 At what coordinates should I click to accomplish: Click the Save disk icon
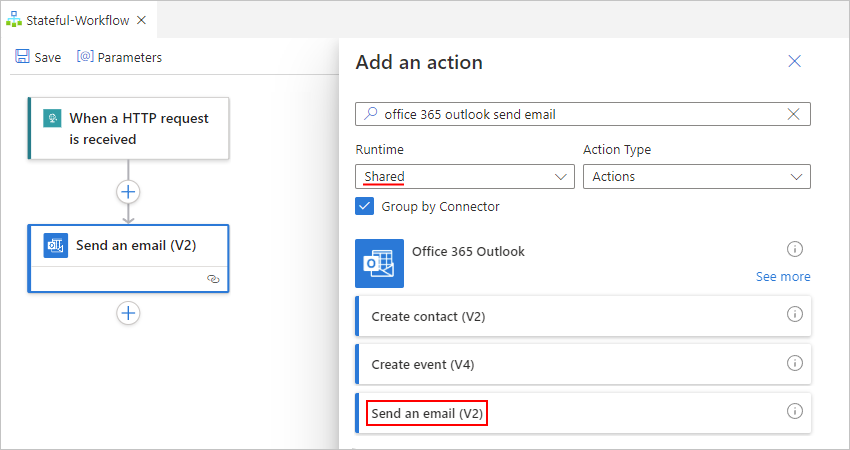(22, 57)
